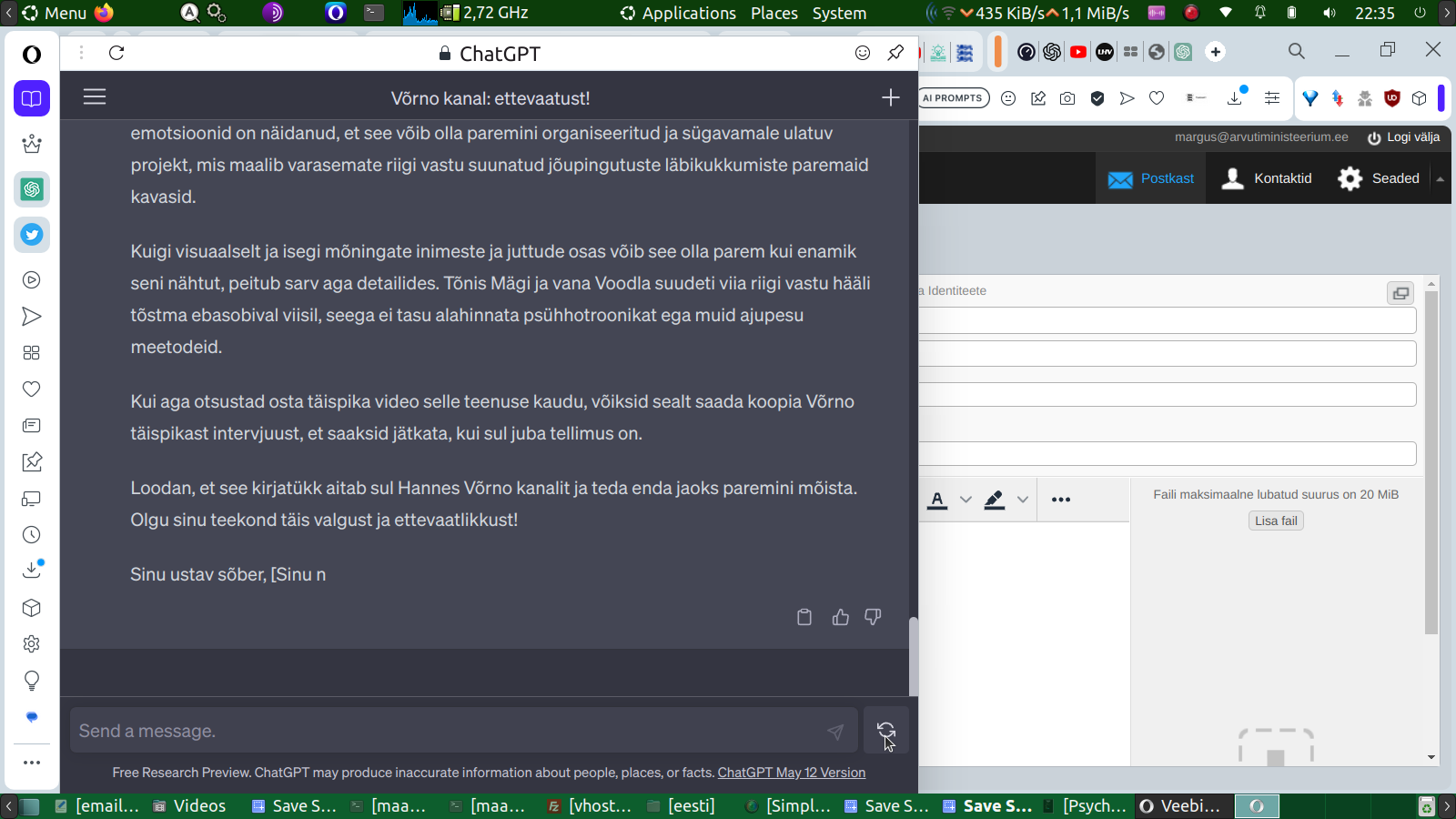Open uBlock Origin extension
The width and height of the screenshot is (1456, 819).
1391,98
